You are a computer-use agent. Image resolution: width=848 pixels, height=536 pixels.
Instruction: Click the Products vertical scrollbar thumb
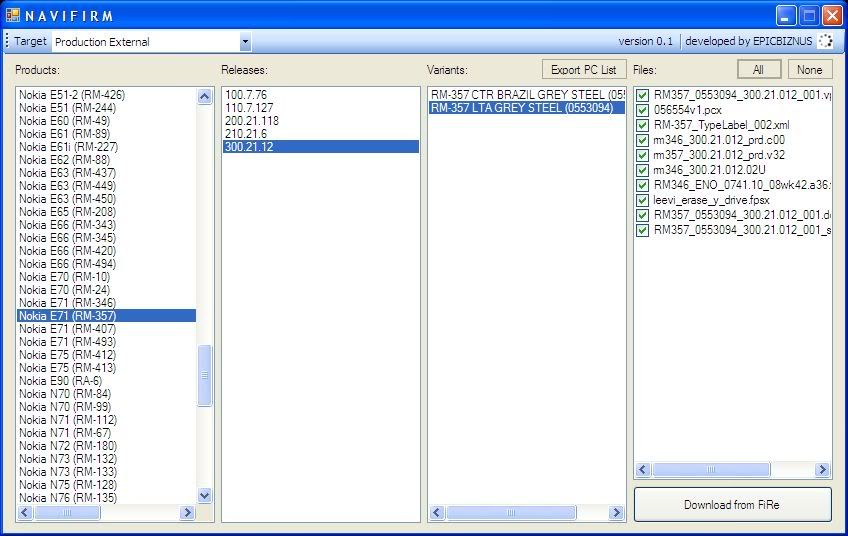pos(204,375)
